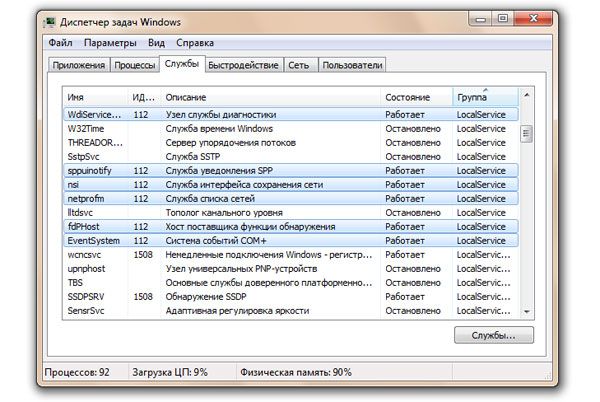Click the vertical scrollbar thumb
The image size is (600, 402).
click(527, 133)
